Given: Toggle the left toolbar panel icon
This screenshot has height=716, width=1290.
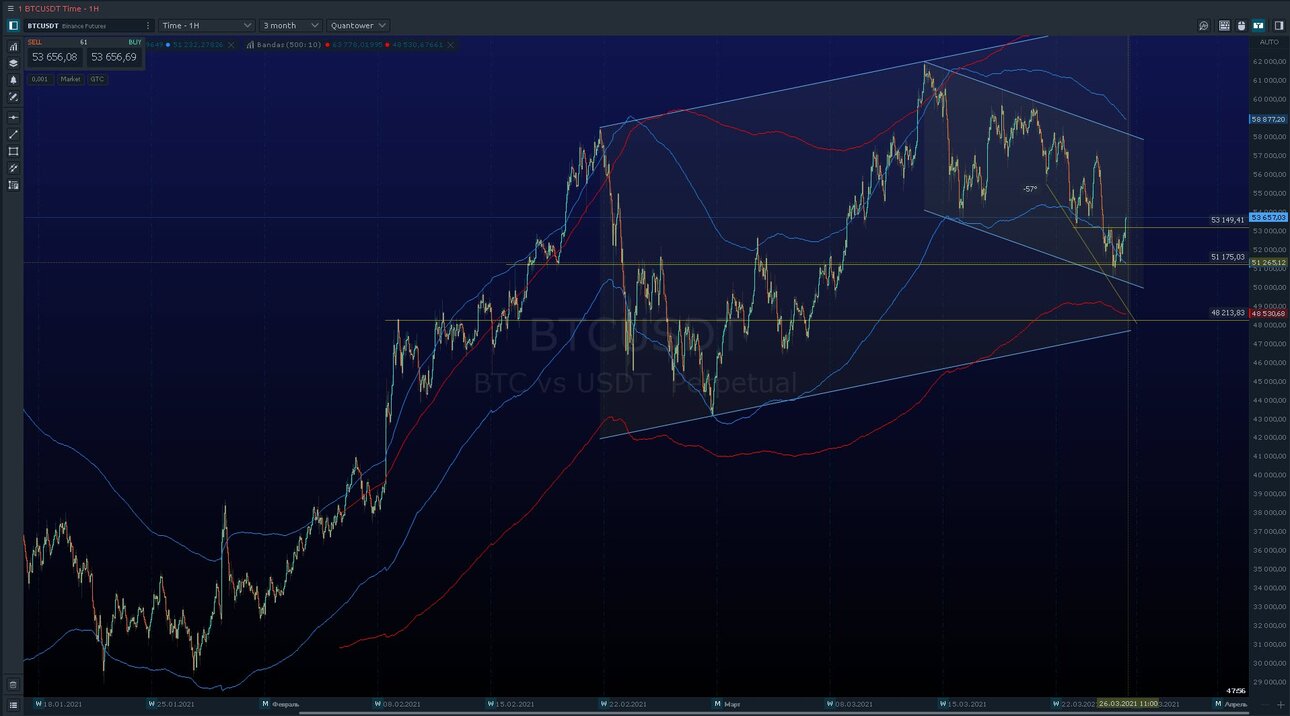Looking at the screenshot, I should 13,25.
